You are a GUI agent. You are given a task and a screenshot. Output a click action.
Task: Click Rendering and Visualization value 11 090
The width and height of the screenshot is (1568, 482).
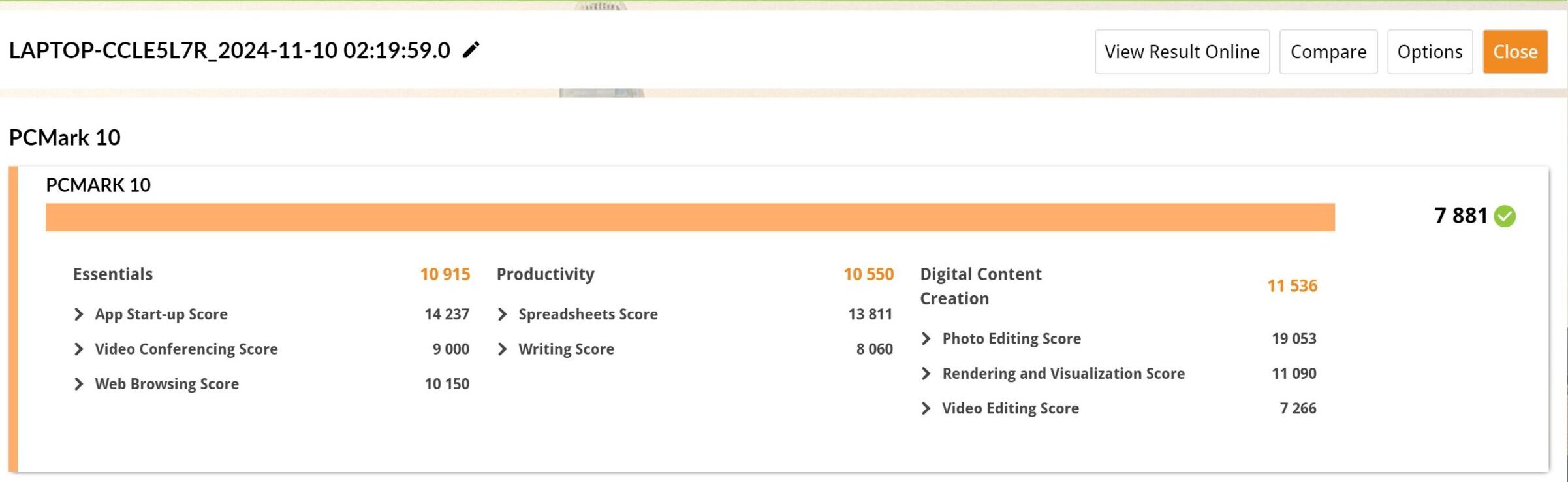[x=1294, y=373]
